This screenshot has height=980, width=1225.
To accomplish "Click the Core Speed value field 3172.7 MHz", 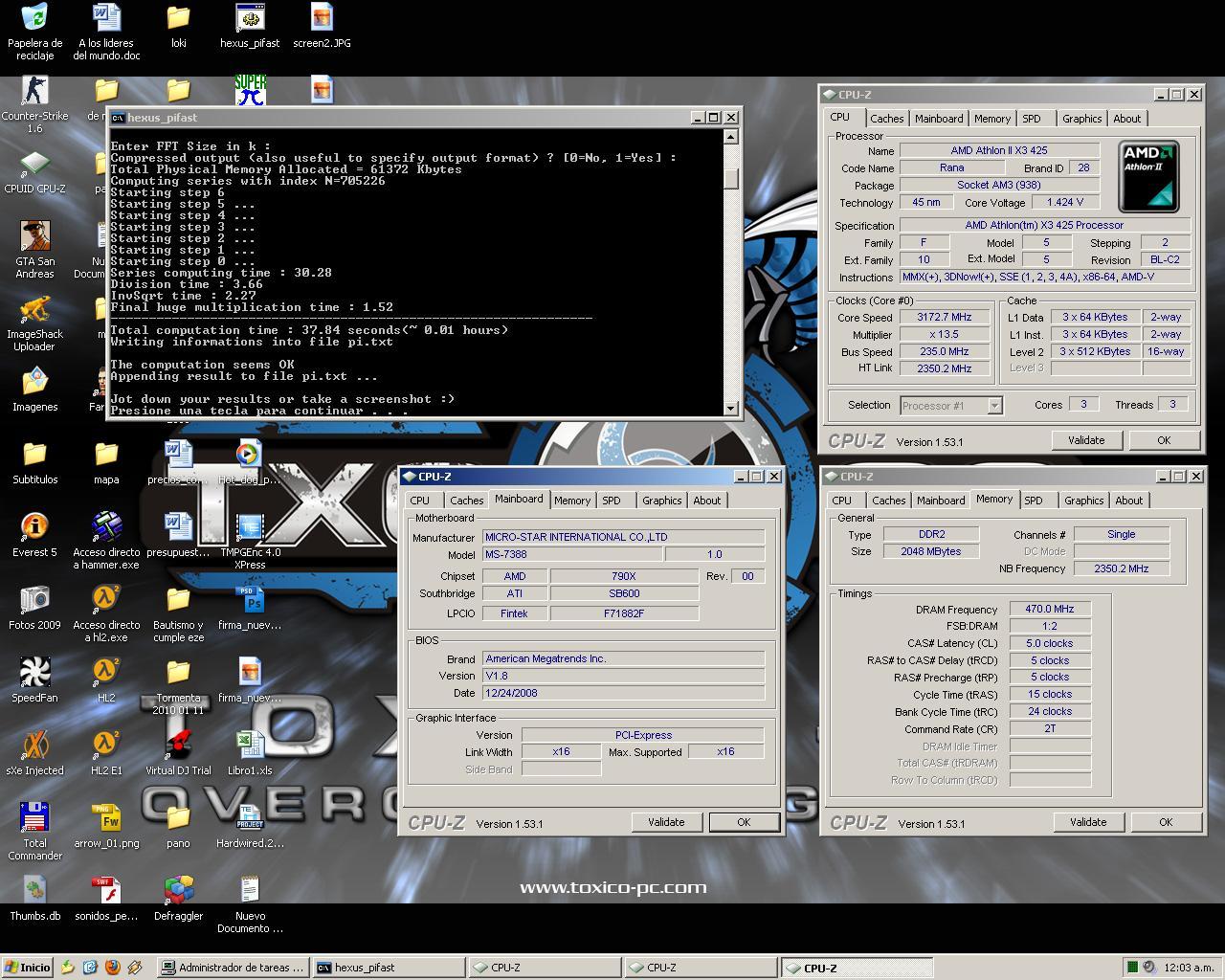I will point(944,317).
